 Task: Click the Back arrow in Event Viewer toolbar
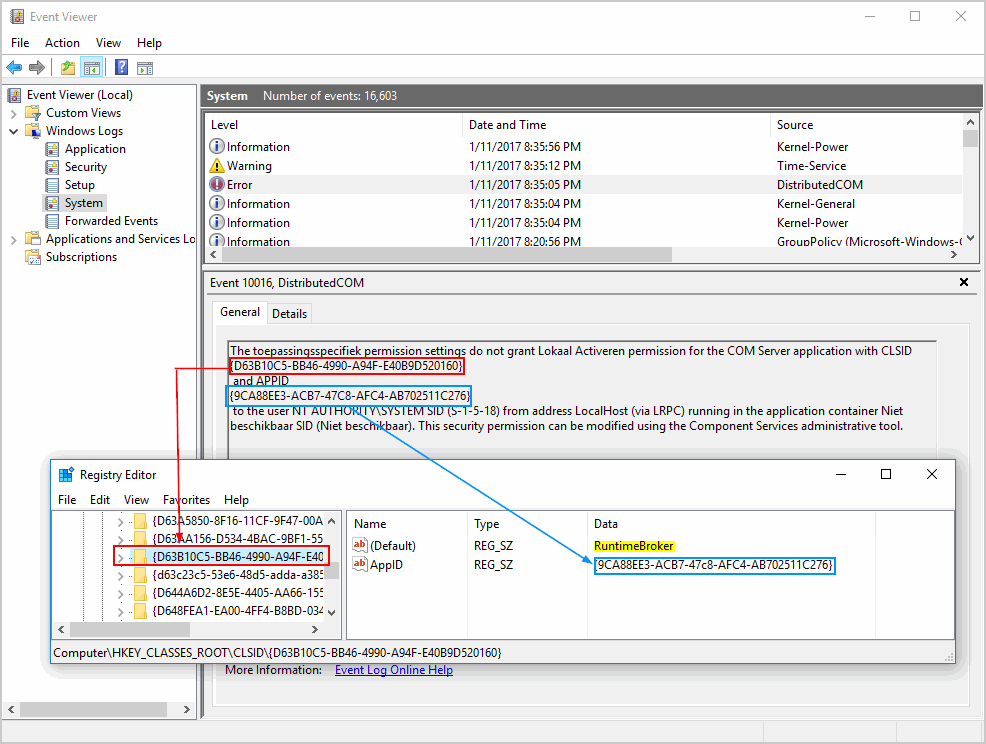14,68
